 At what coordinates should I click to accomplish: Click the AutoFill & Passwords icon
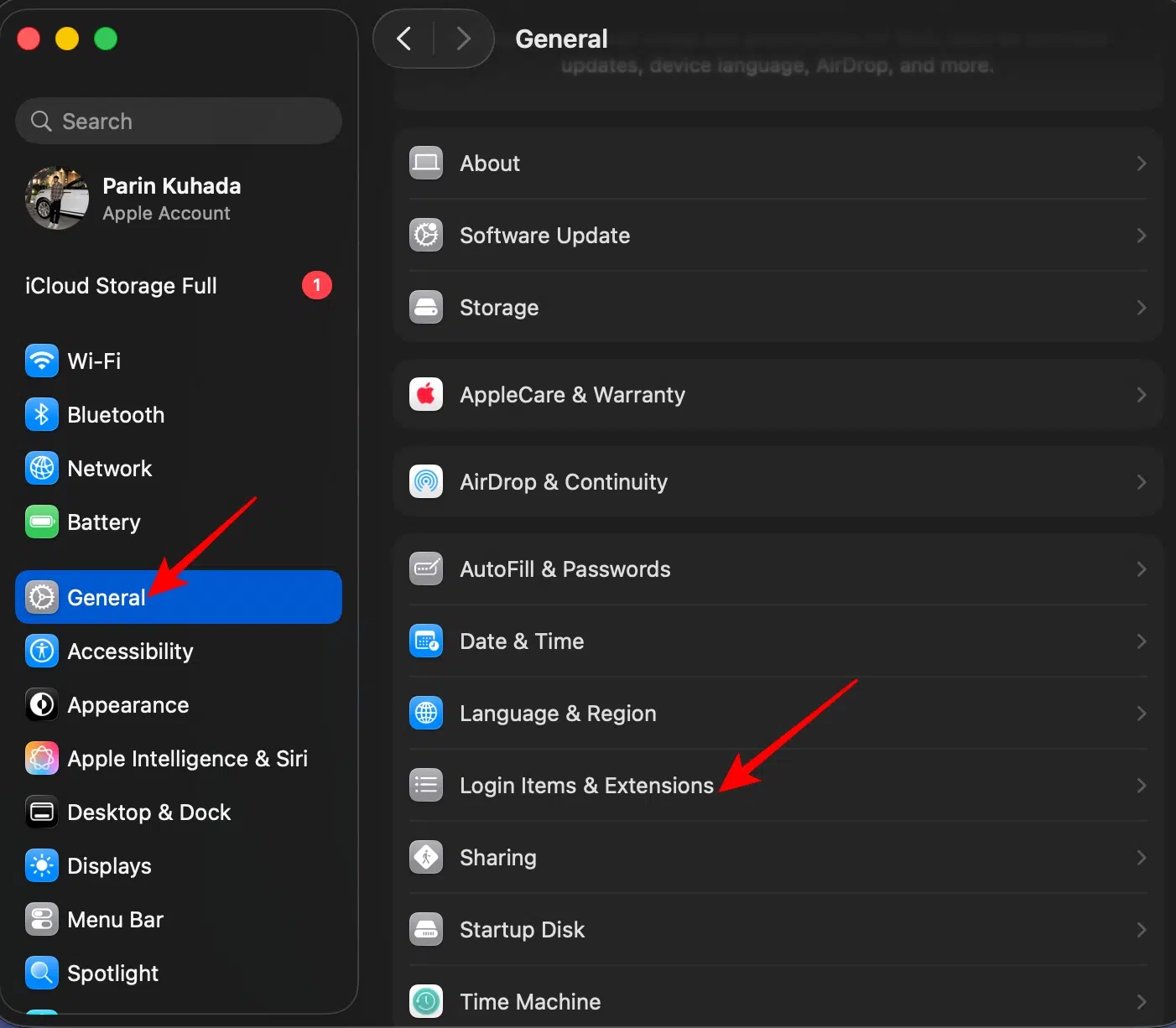tap(426, 569)
